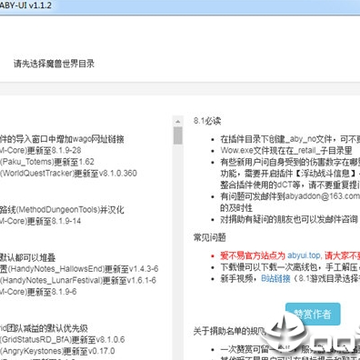Click the M-Core 8.1.9-6 update line
The image size is (360, 360).
[38, 292]
